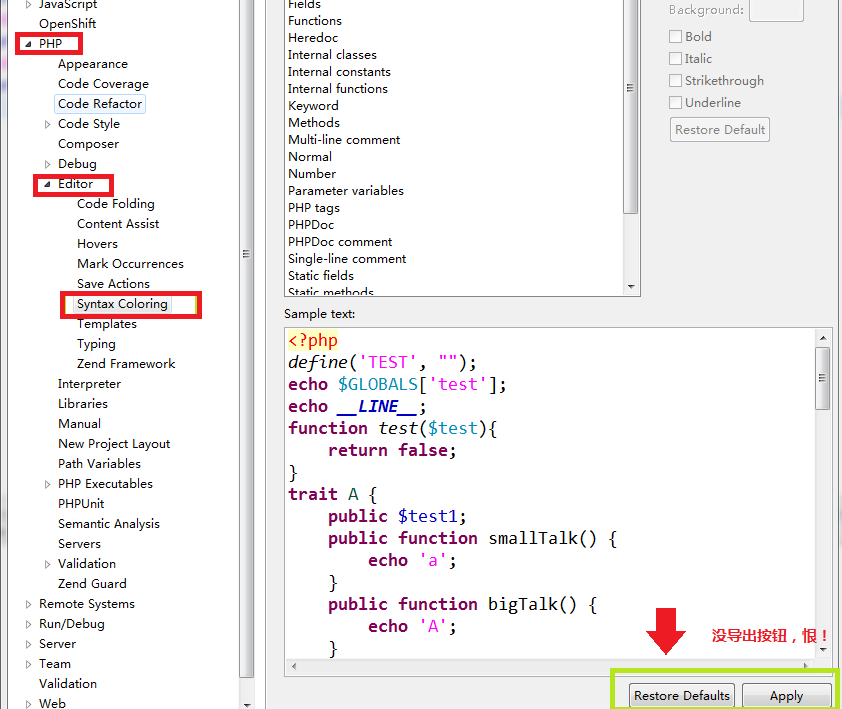Open Path Variables preferences

(x=99, y=464)
